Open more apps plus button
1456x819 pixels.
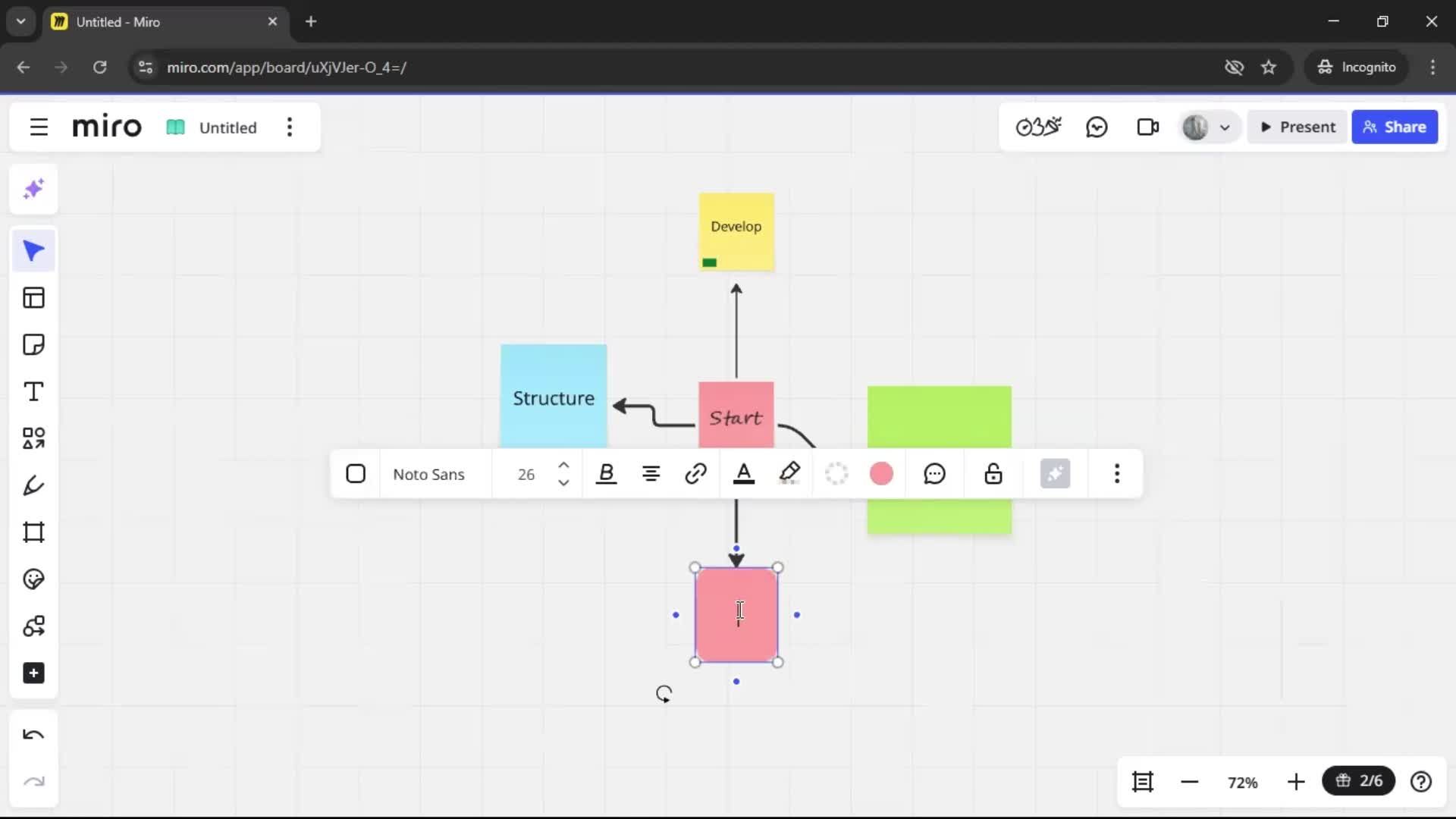(33, 673)
